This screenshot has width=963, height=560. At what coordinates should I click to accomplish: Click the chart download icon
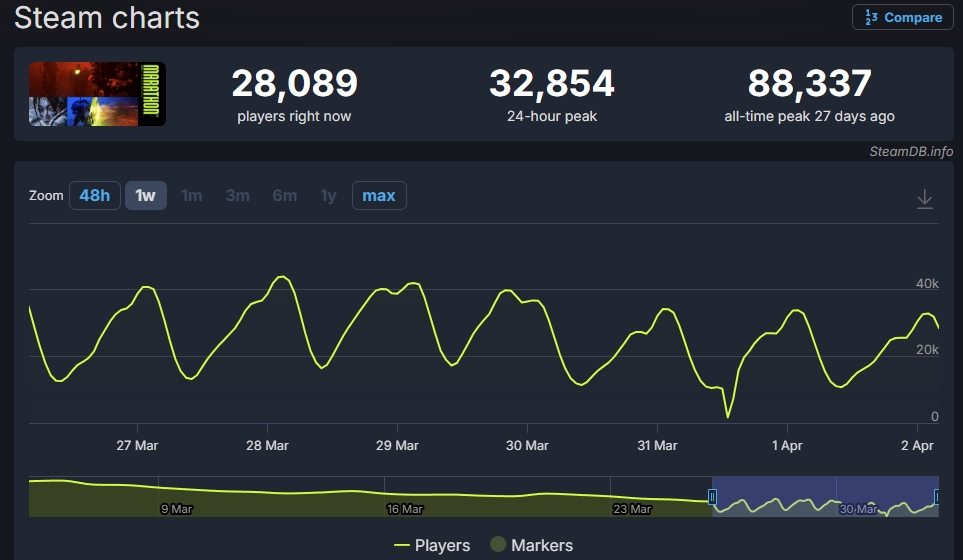pyautogui.click(x=924, y=199)
